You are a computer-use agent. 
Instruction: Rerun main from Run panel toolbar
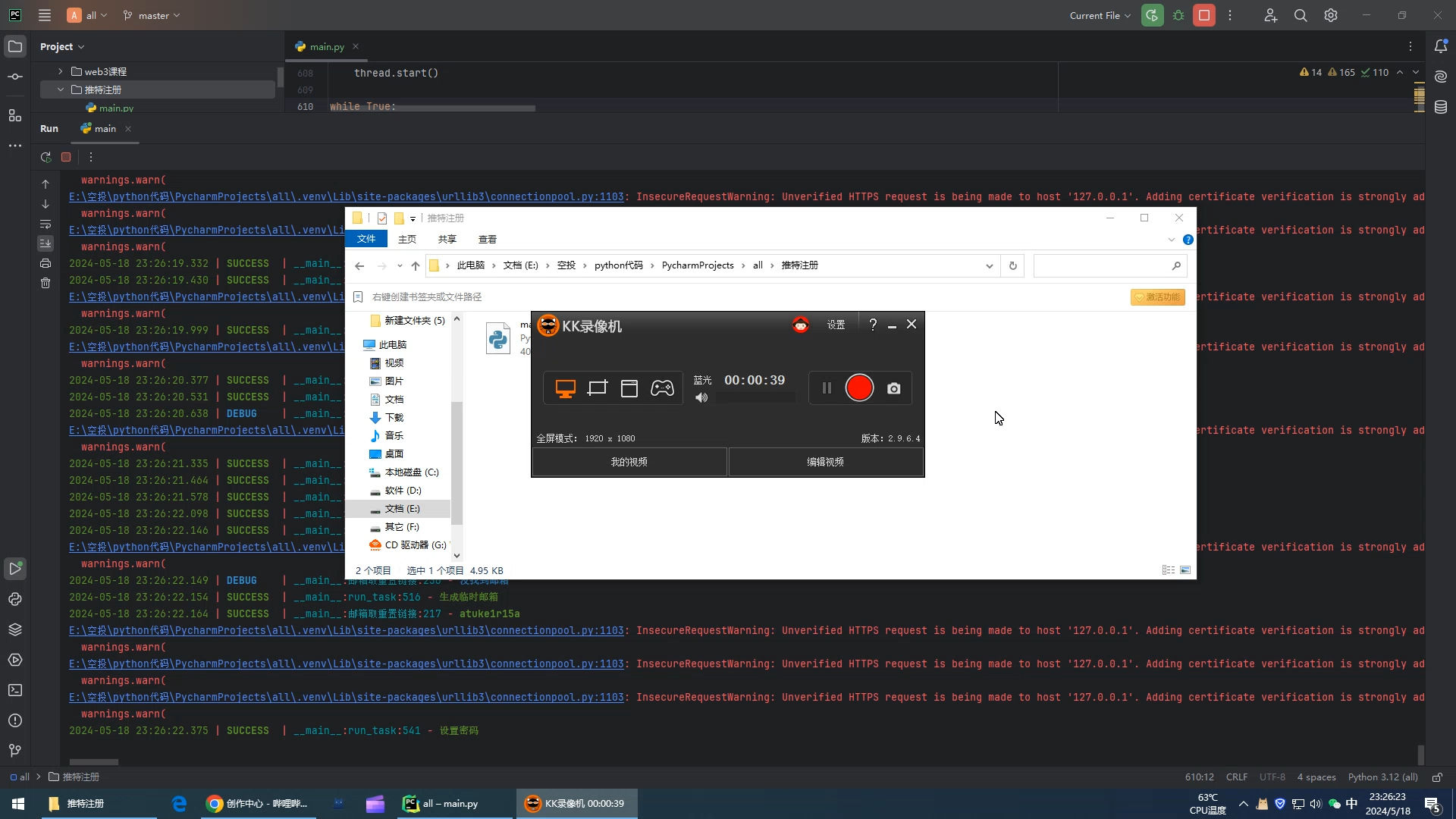[x=45, y=157]
